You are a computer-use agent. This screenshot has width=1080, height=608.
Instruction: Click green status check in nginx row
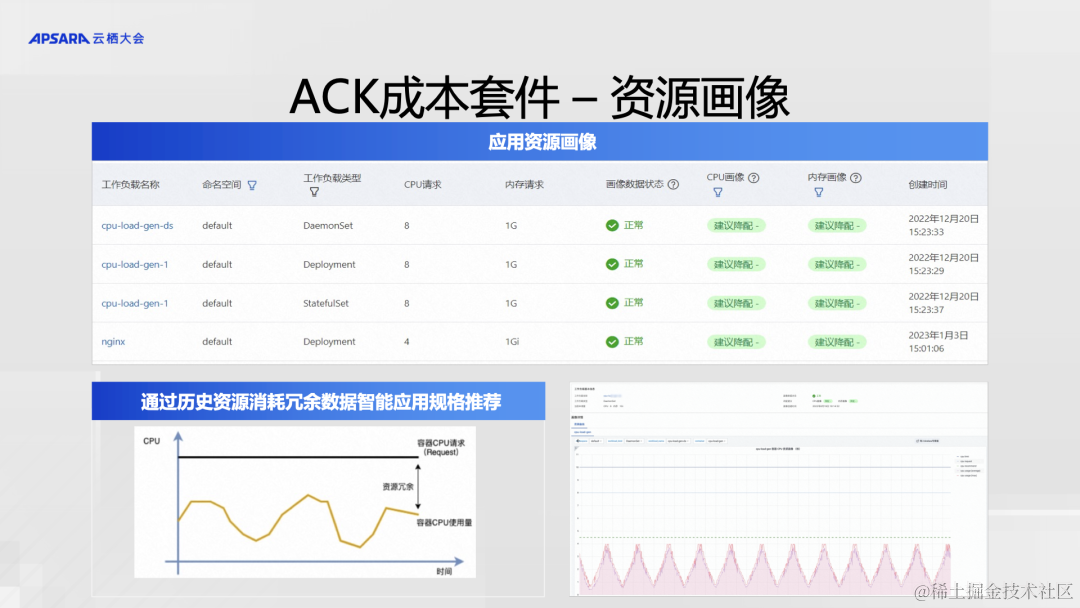coord(612,342)
